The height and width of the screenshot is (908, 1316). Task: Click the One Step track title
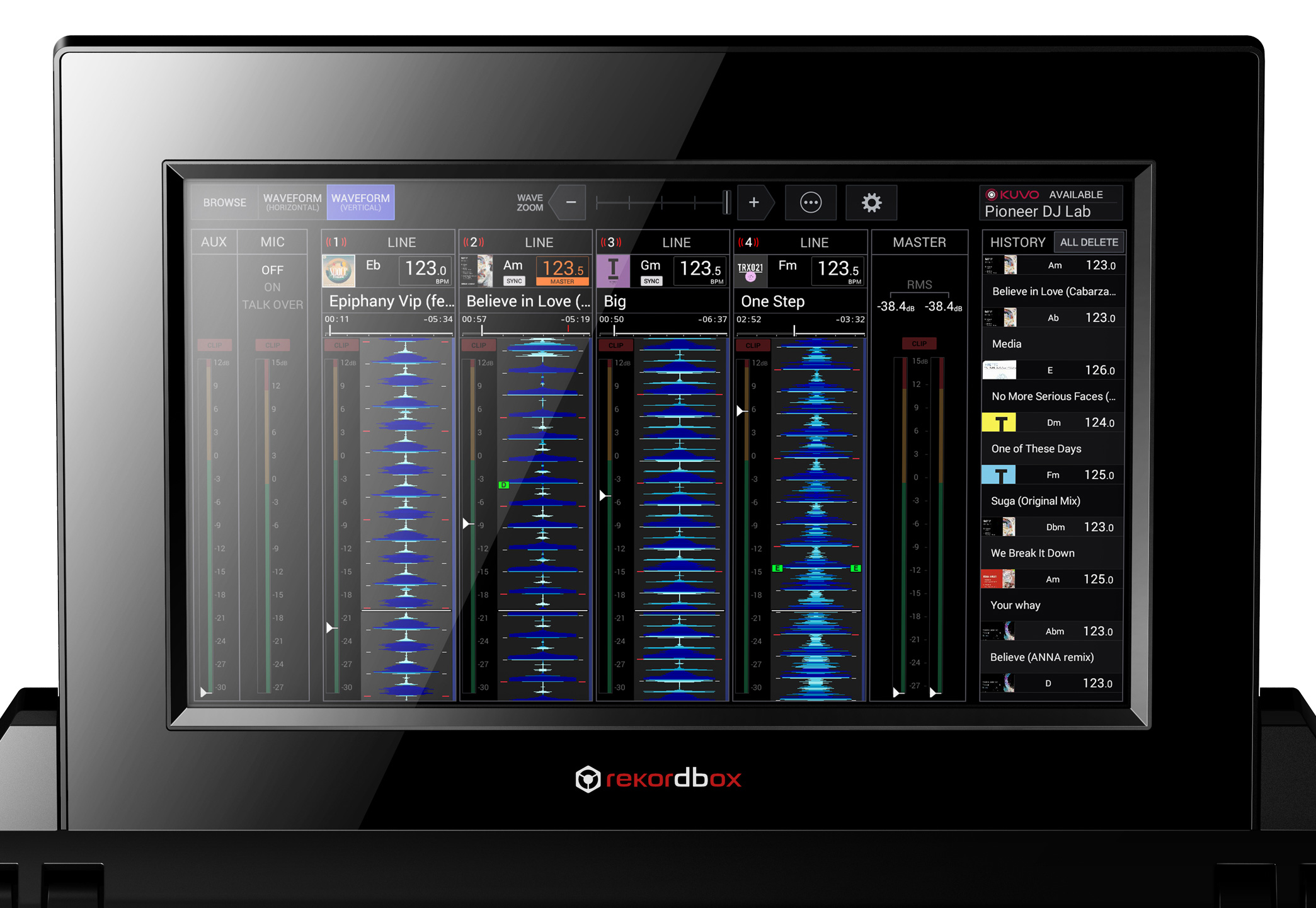773,301
